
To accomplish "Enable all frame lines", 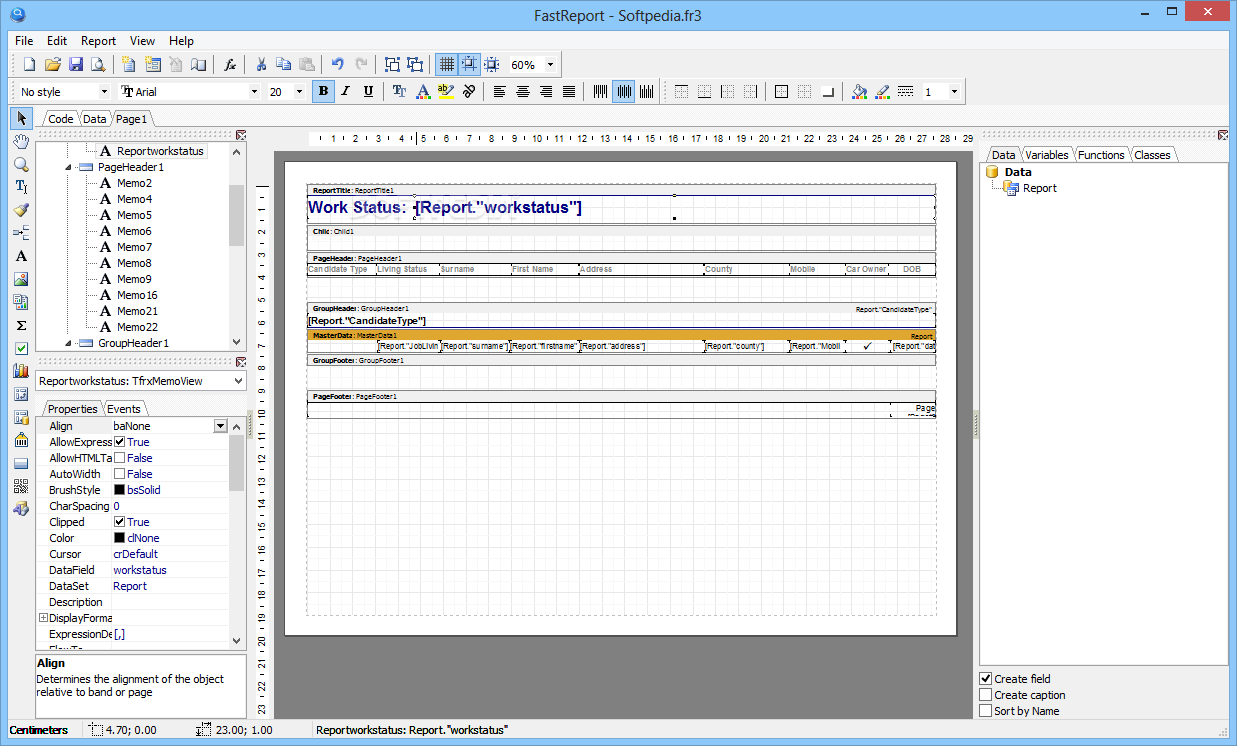I will pyautogui.click(x=781, y=92).
